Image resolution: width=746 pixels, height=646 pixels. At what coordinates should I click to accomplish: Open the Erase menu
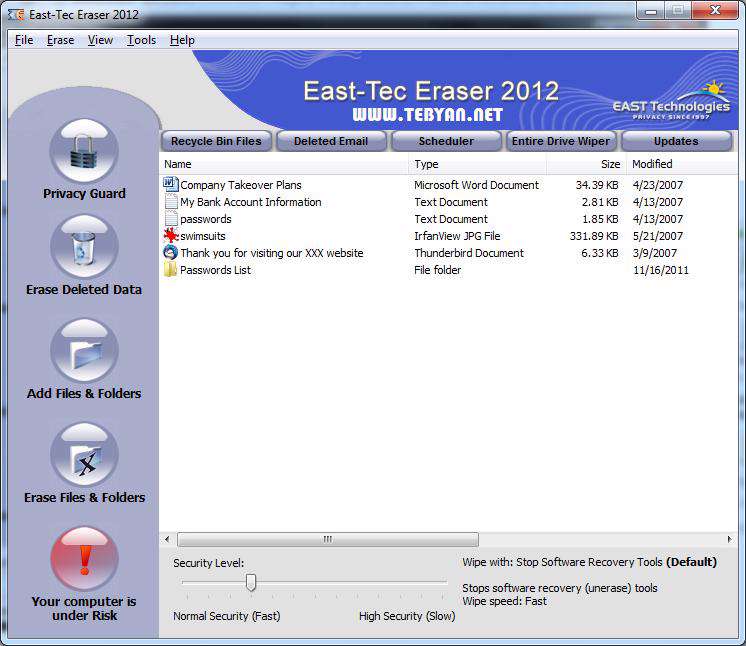60,40
